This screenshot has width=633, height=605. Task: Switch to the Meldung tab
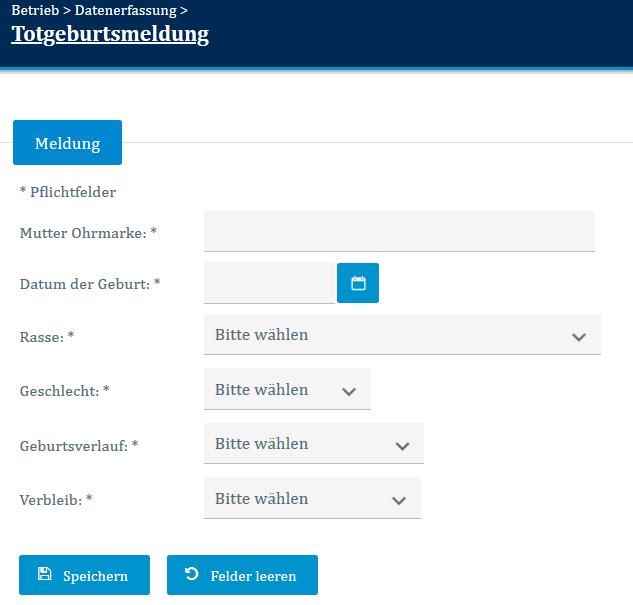pyautogui.click(x=67, y=143)
